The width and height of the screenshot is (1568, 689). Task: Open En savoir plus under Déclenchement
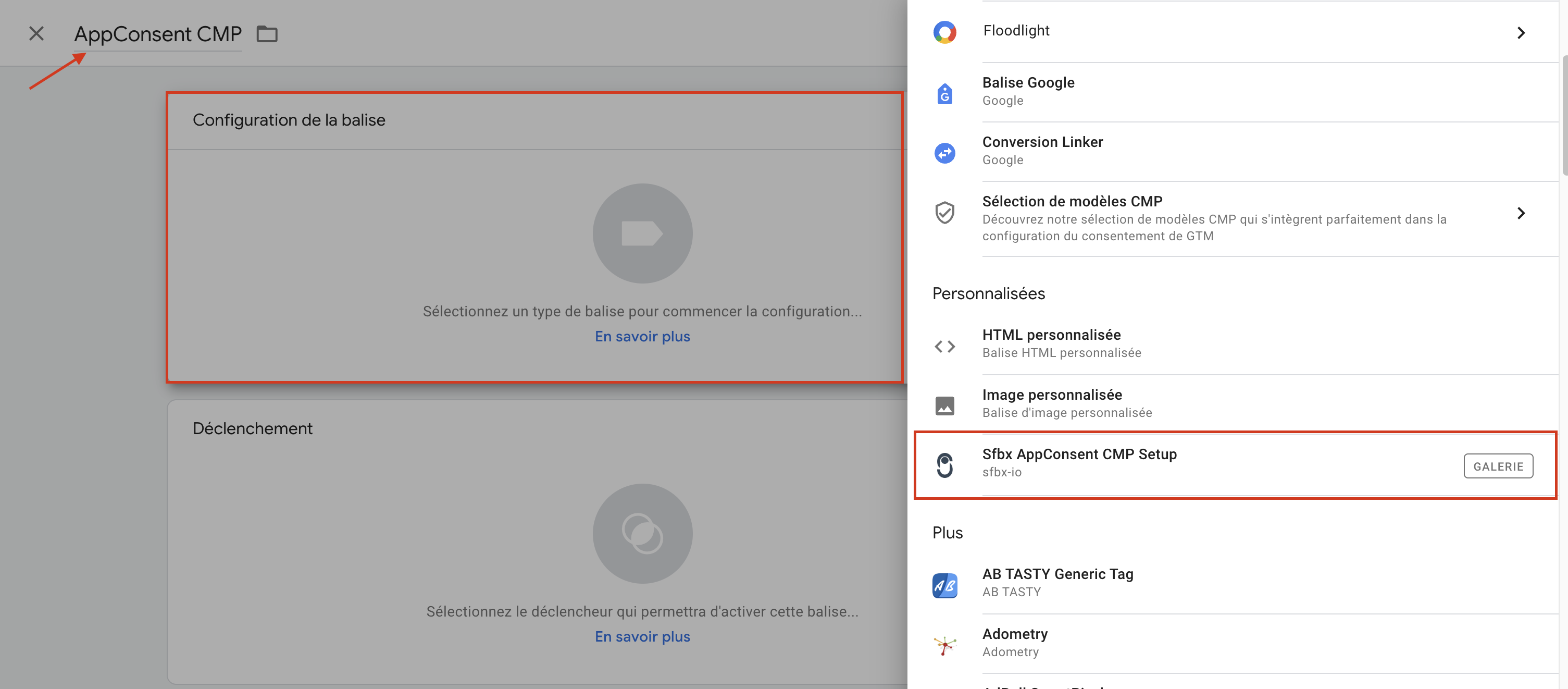[x=642, y=636]
